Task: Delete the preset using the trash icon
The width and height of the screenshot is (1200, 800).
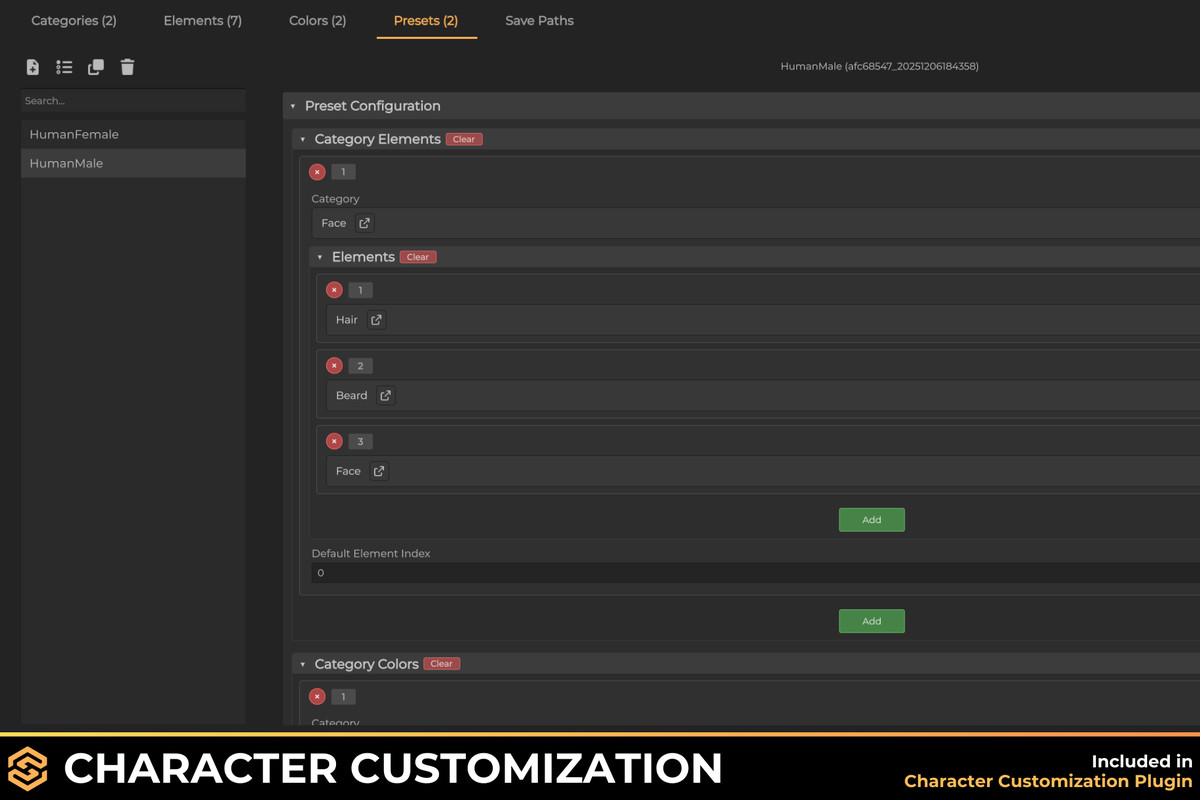Action: [x=127, y=67]
